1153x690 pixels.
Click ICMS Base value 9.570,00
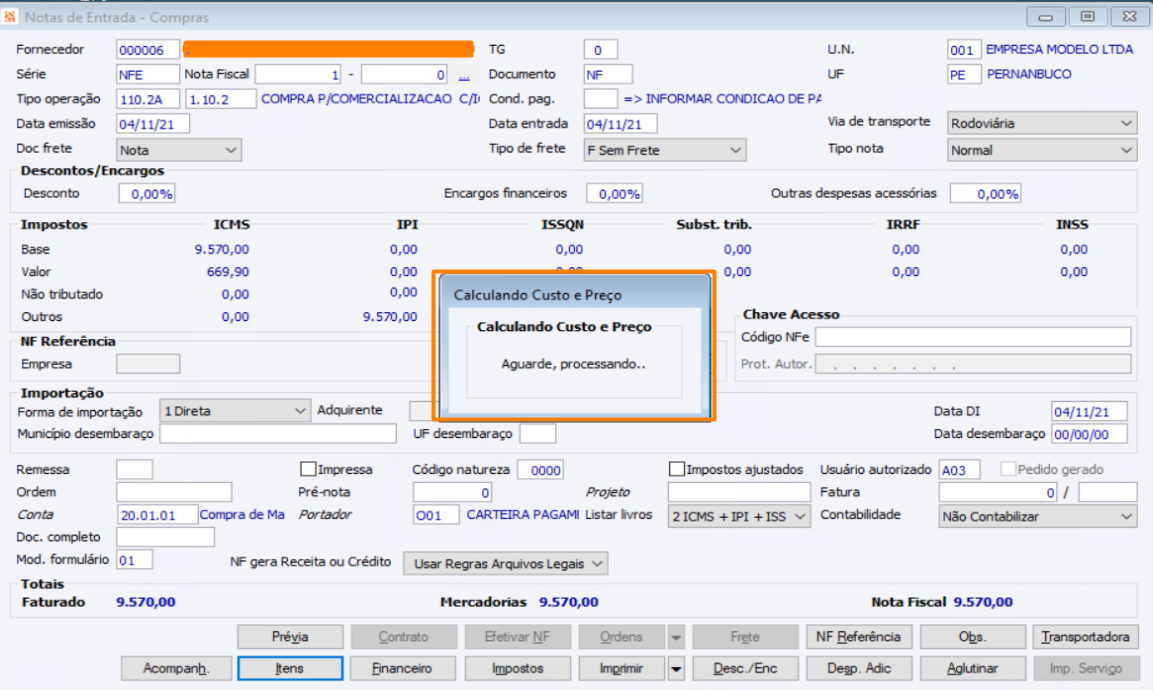pos(221,249)
